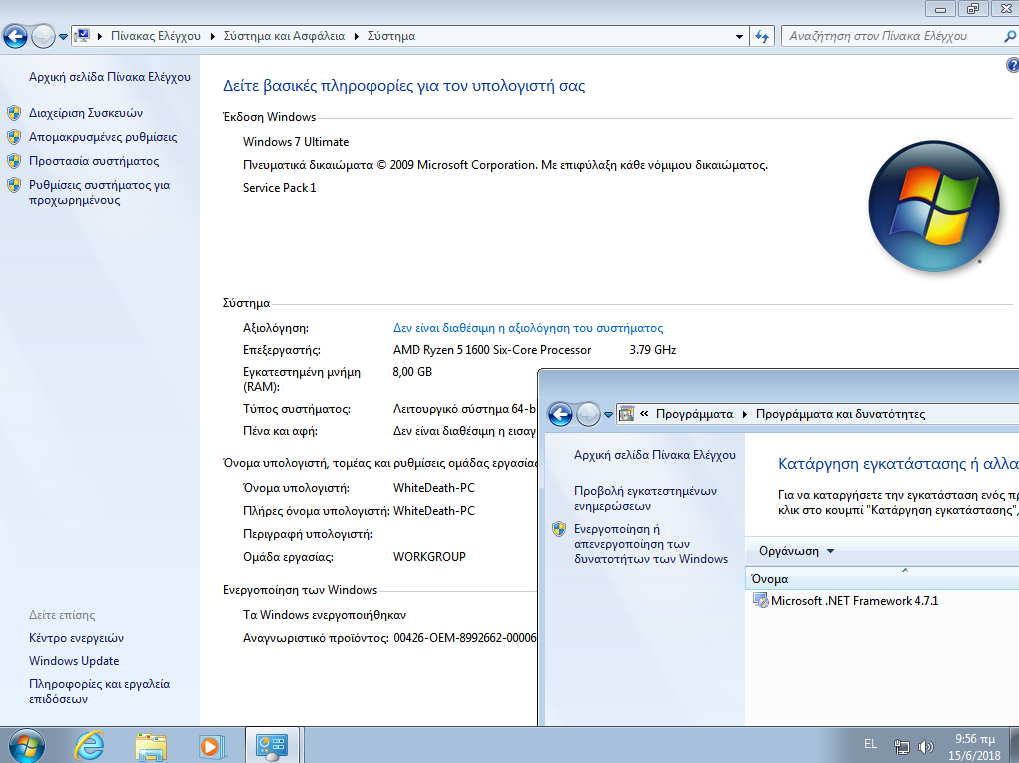Click the Microsoft .NET Framework 4.7.1 icon
This screenshot has width=1019, height=763.
tap(760, 601)
